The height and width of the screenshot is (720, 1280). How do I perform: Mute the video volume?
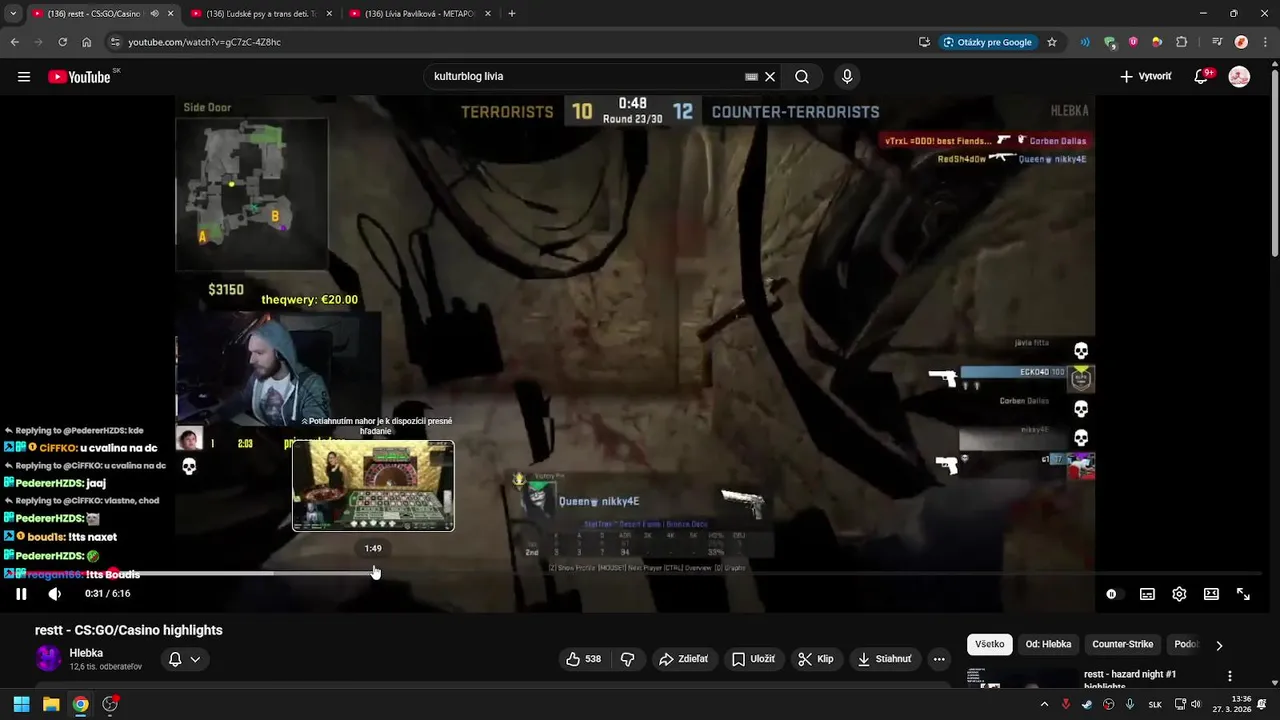[55, 594]
